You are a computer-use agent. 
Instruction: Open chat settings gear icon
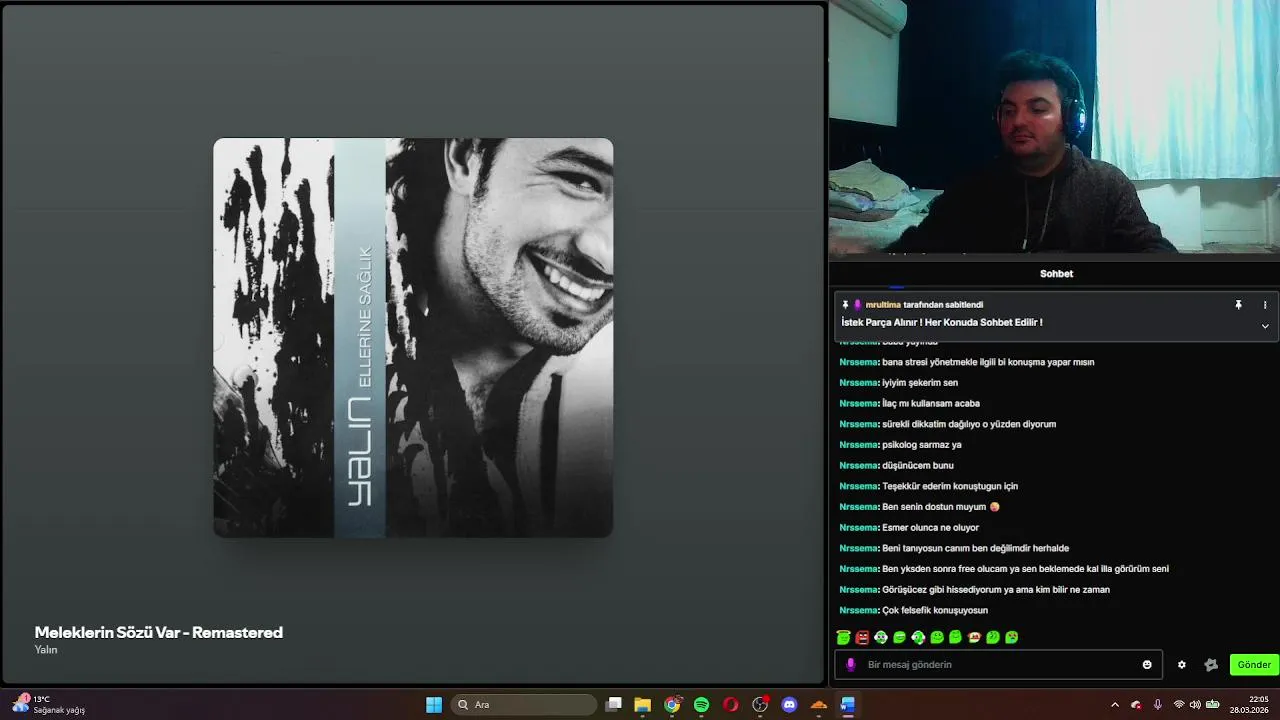[x=1182, y=665]
